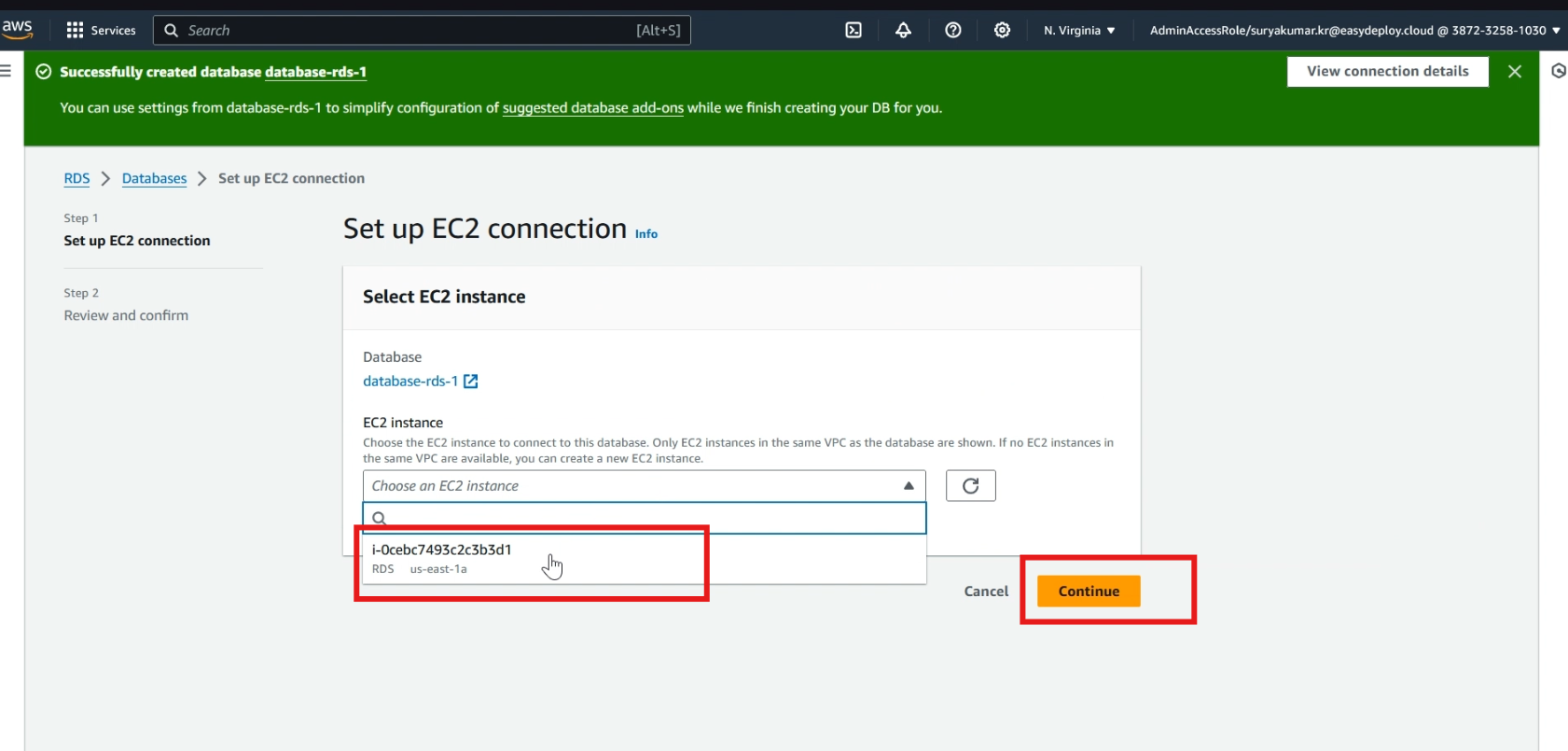Expand the N. Virginia region dropdown
The height and width of the screenshot is (751, 1568).
[1079, 30]
